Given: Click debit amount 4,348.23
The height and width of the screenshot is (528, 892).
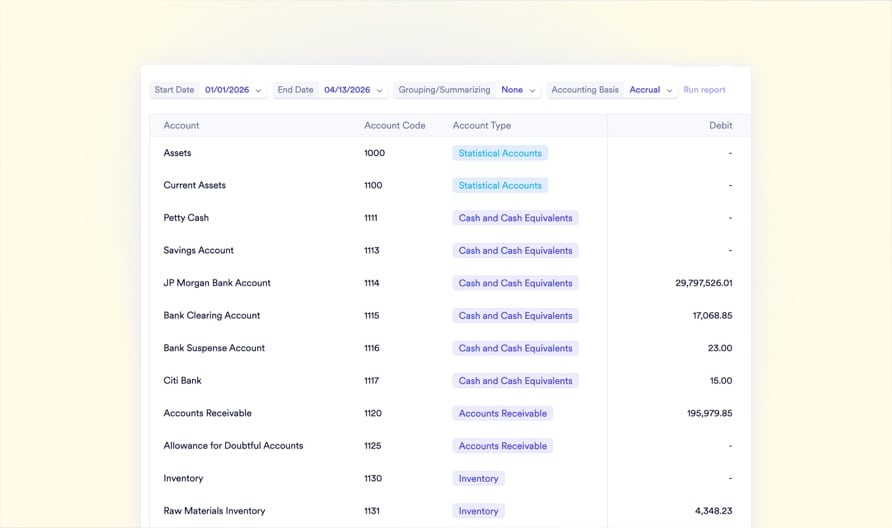Looking at the screenshot, I should 713,511.
